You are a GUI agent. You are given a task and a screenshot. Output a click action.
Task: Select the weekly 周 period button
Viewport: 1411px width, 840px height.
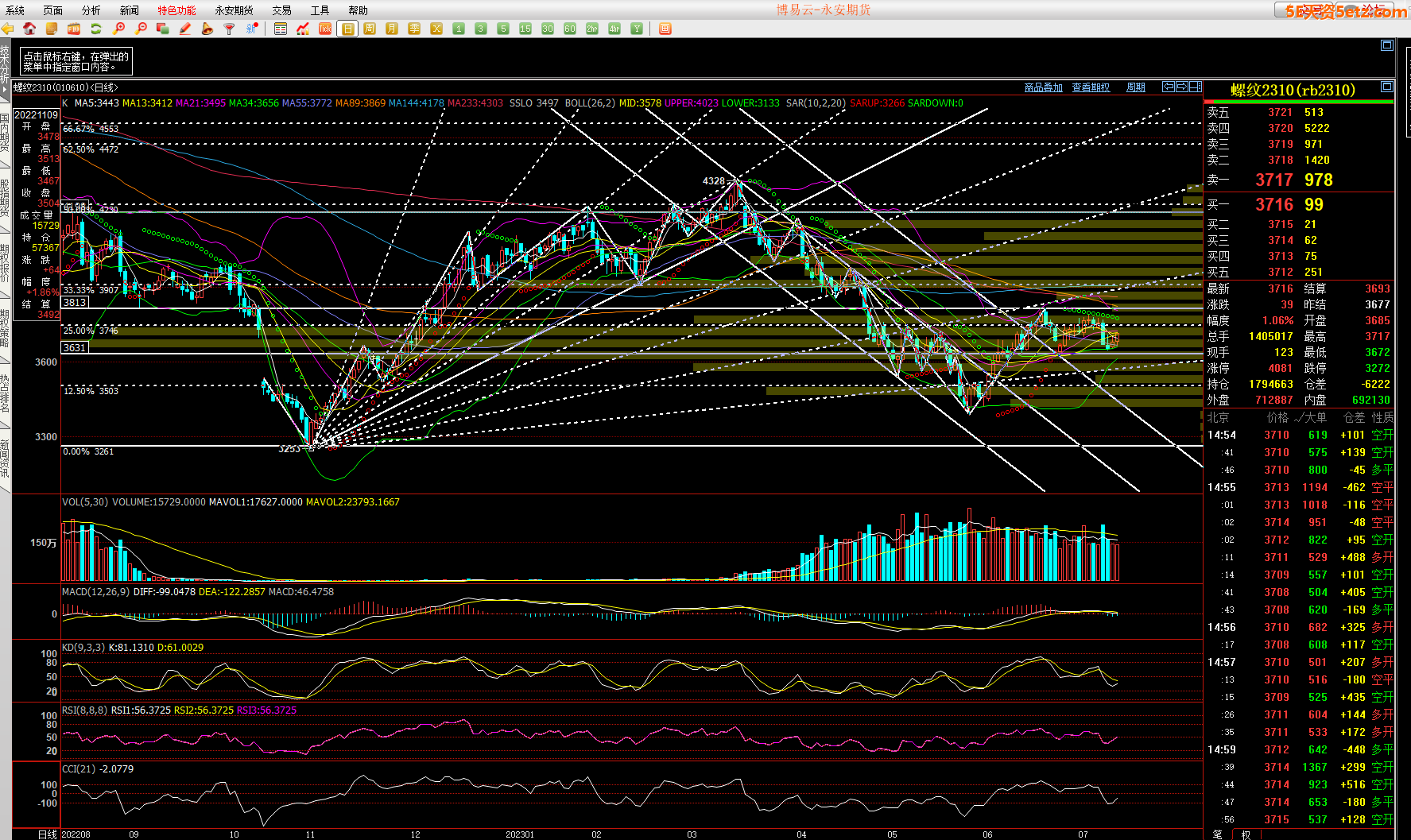coord(370,29)
